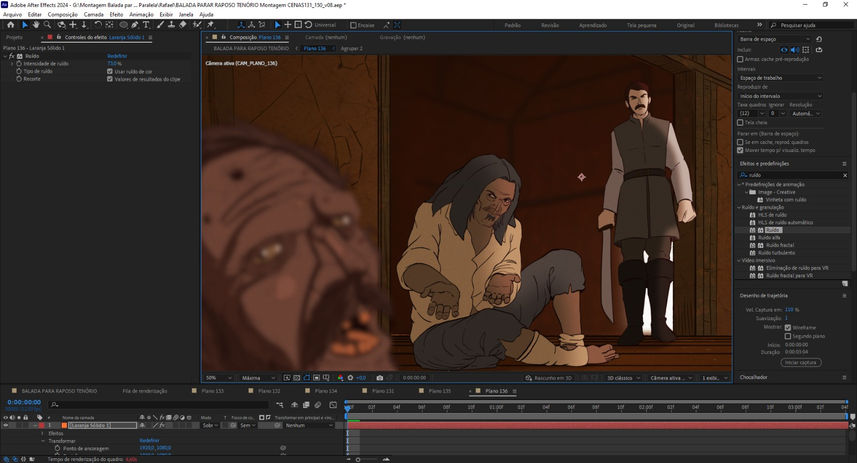Select the Roto Brush tool
857x463 pixels.
pyautogui.click(x=197, y=25)
